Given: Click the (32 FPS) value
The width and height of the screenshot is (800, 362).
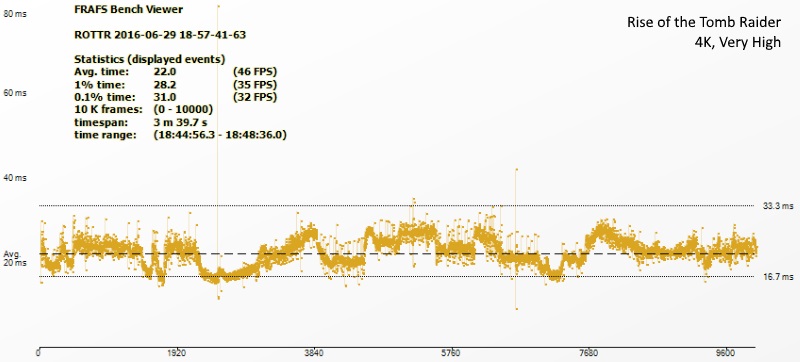Looking at the screenshot, I should click(x=255, y=97).
